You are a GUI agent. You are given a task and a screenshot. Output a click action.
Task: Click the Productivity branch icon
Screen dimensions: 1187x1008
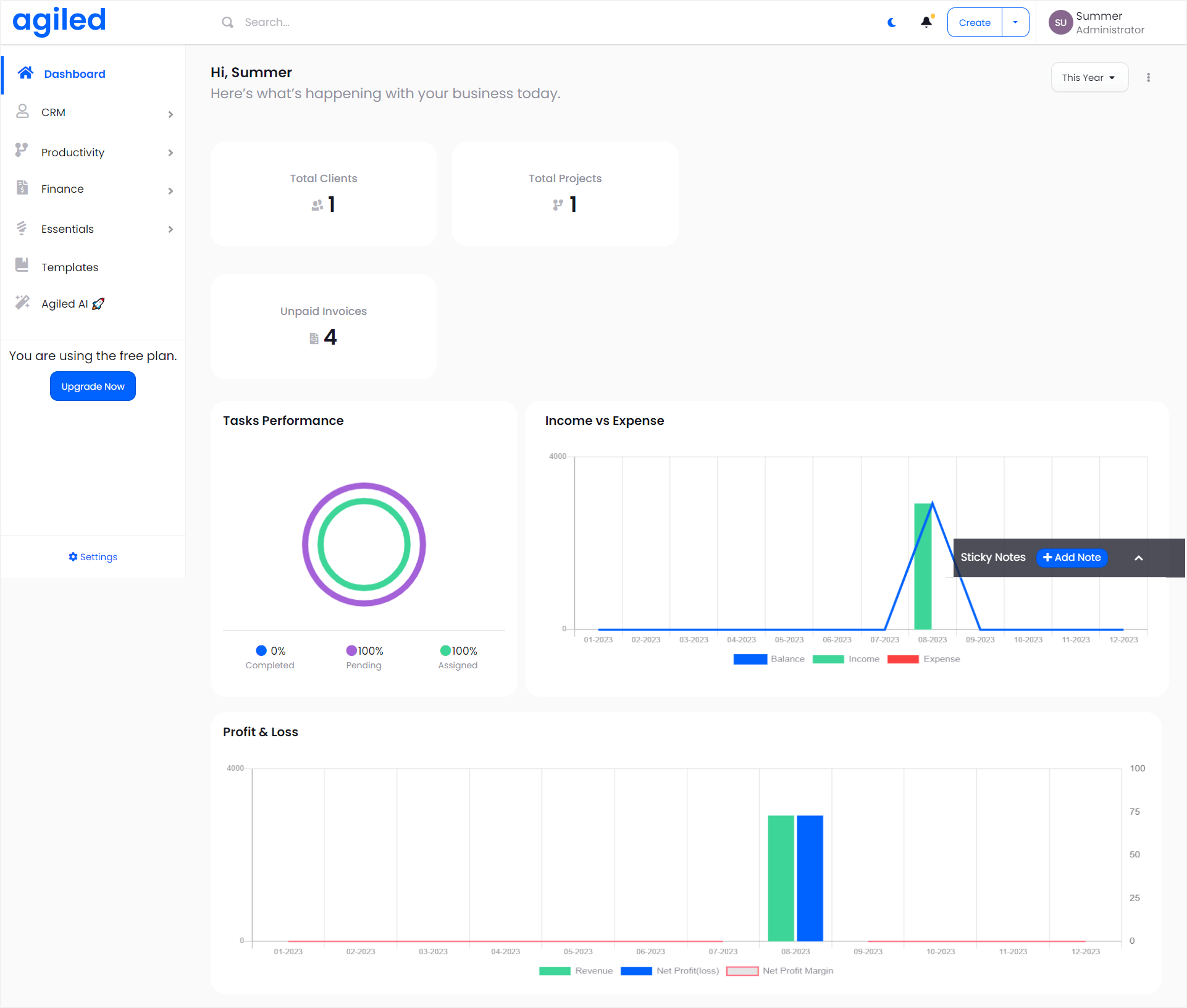tap(22, 150)
